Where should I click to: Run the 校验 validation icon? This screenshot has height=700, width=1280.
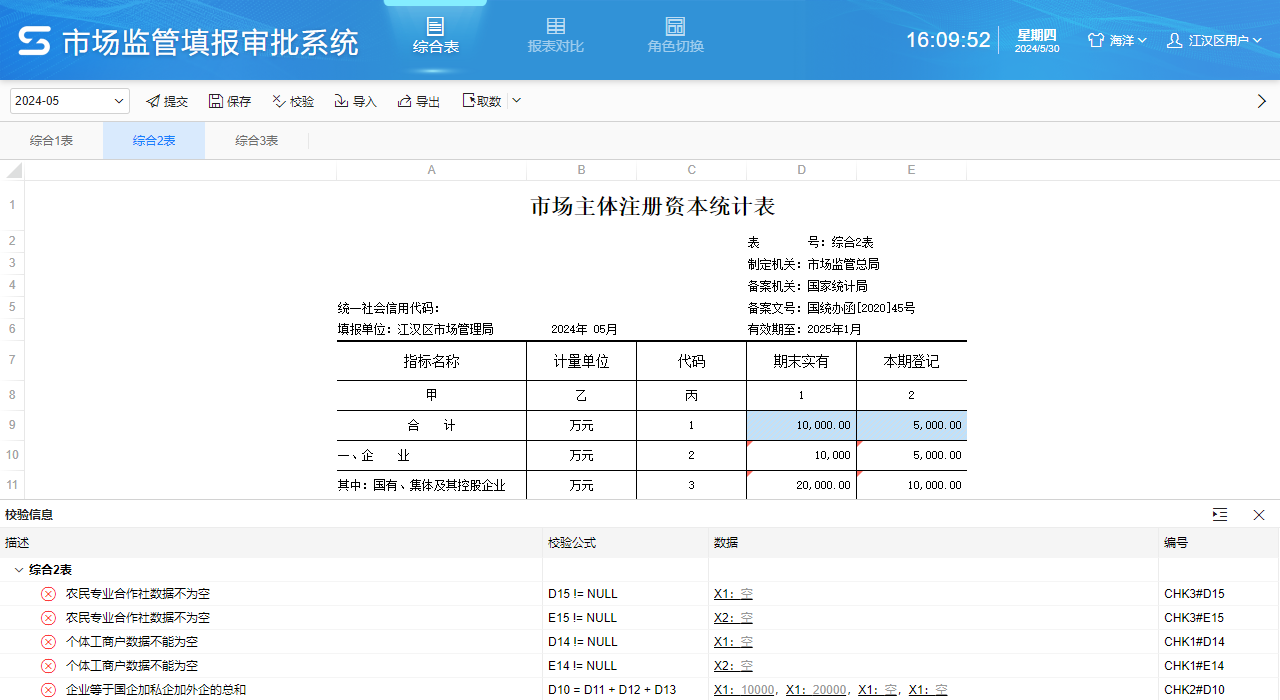point(277,100)
